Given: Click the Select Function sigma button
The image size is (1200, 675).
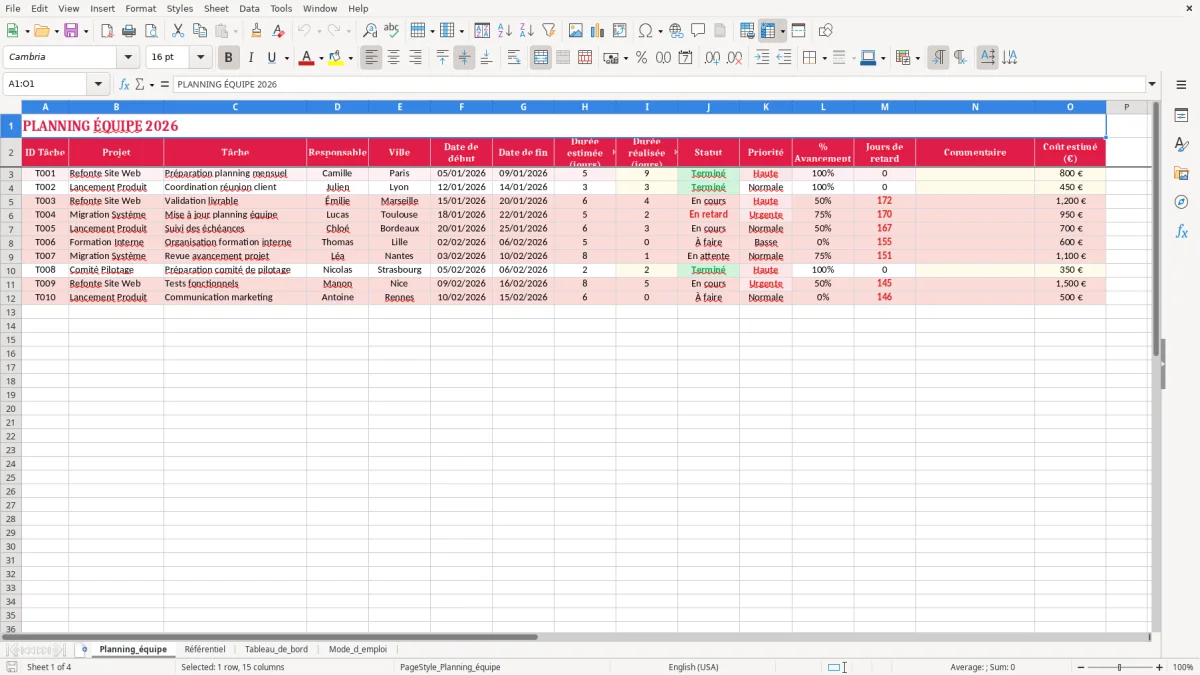Looking at the screenshot, I should [x=139, y=84].
